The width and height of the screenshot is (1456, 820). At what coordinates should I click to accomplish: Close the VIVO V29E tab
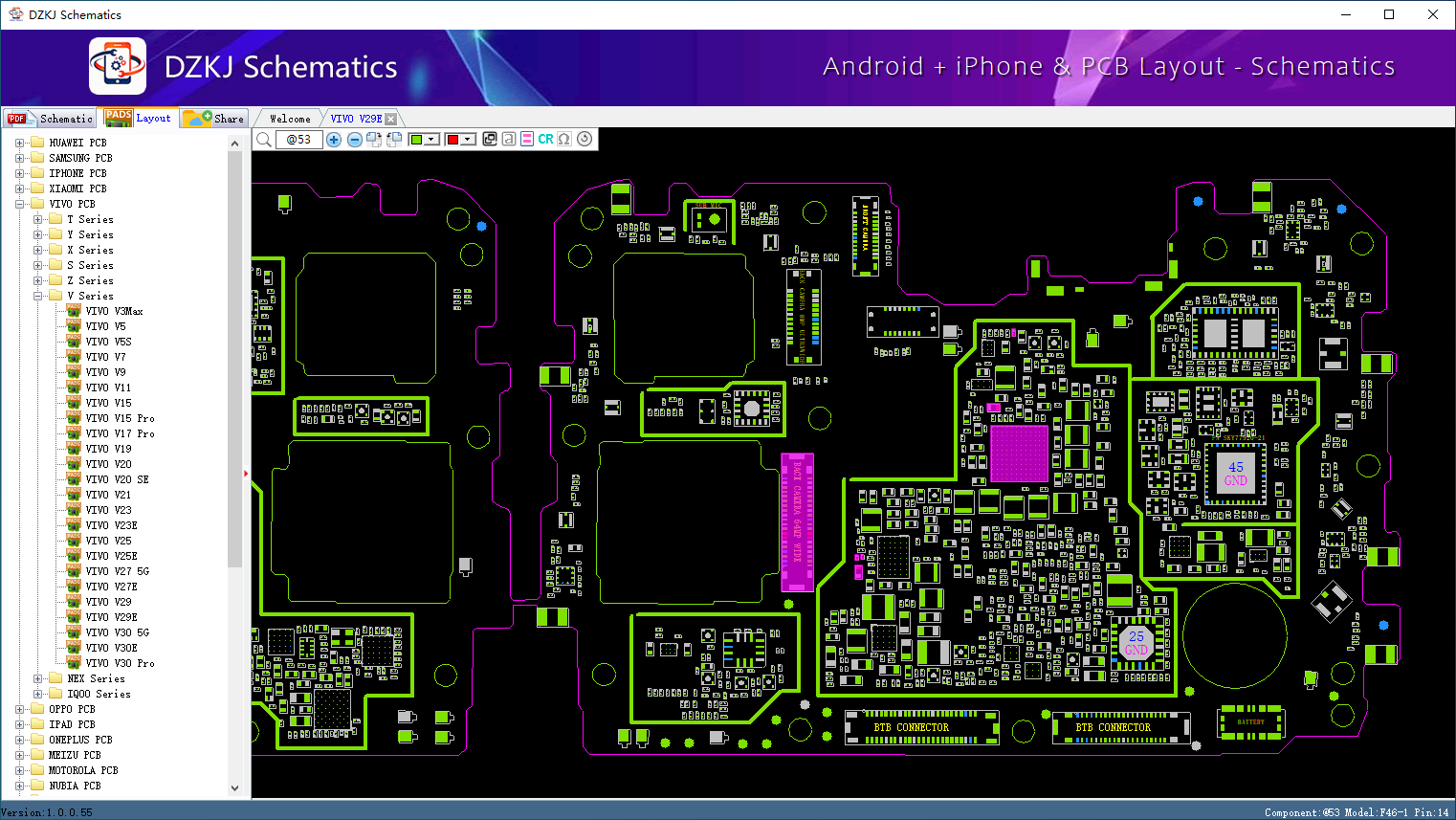pyautogui.click(x=390, y=119)
